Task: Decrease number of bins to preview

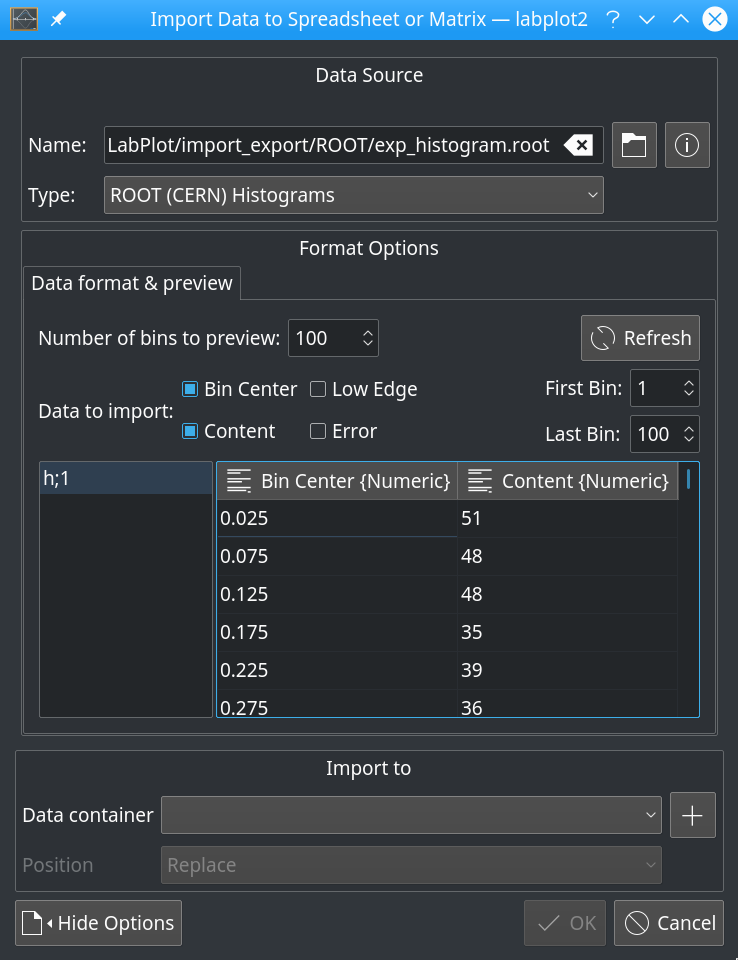Action: click(367, 343)
